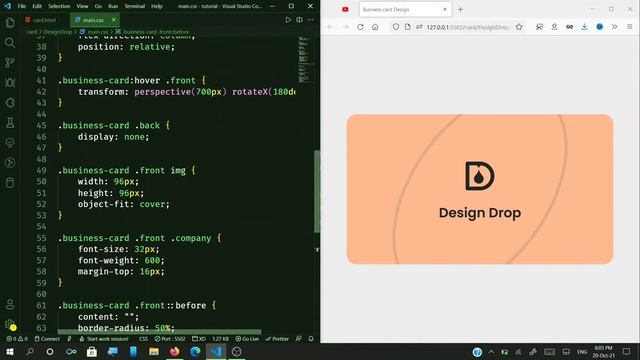The image size is (640, 360).
Task: Click the Design Drop business card
Action: point(480,189)
